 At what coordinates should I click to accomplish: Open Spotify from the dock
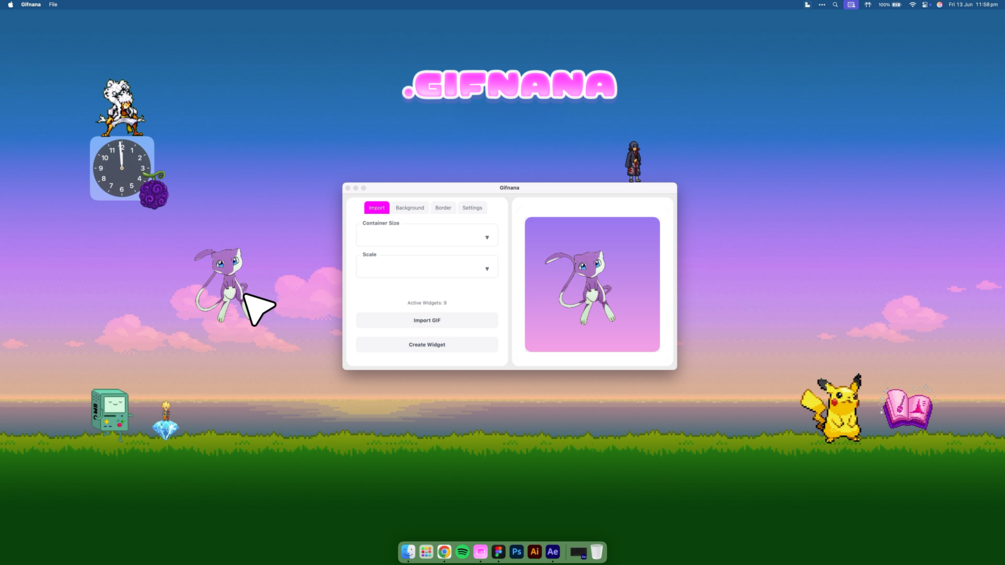tap(462, 552)
